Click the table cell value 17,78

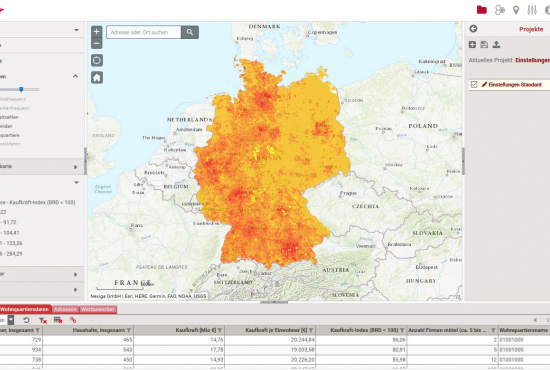(217, 350)
